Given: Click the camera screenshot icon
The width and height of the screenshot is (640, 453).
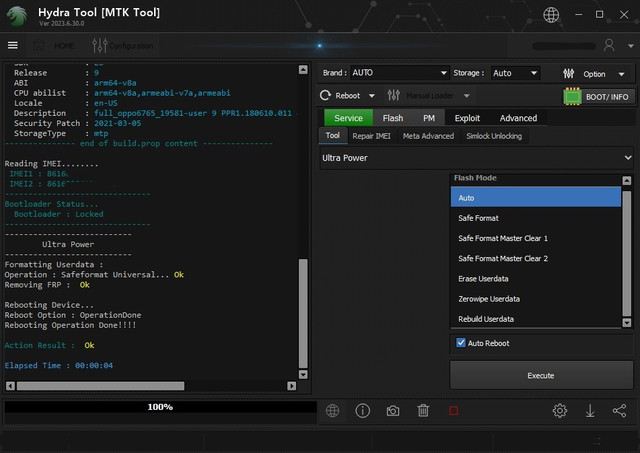Looking at the screenshot, I should [x=393, y=411].
